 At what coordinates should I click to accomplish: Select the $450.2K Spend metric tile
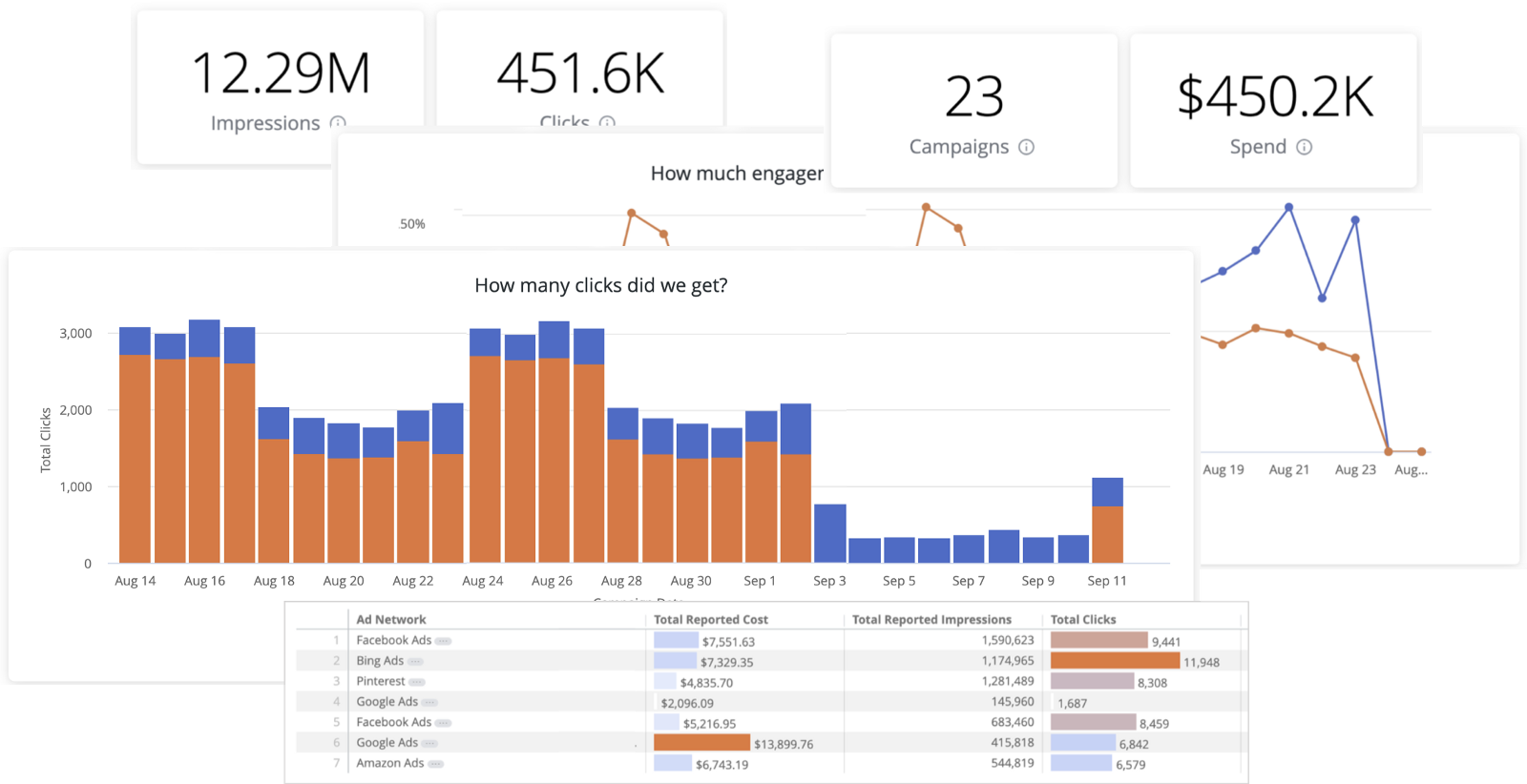[x=1273, y=111]
